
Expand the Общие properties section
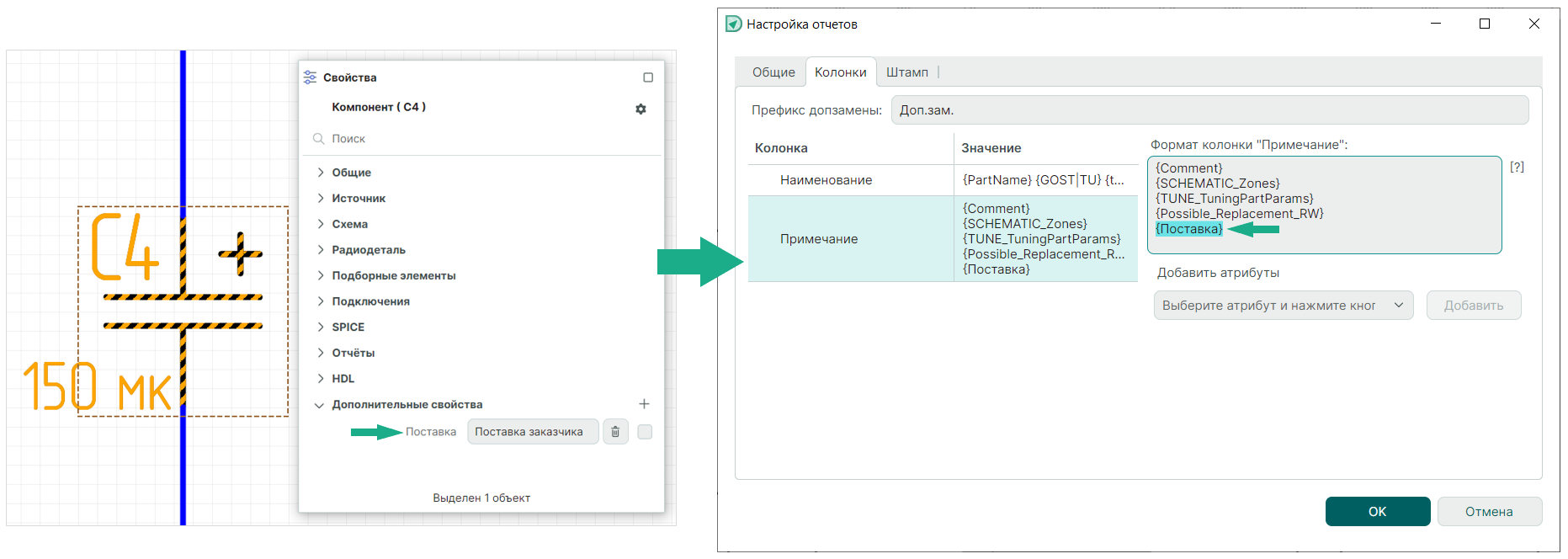321,173
